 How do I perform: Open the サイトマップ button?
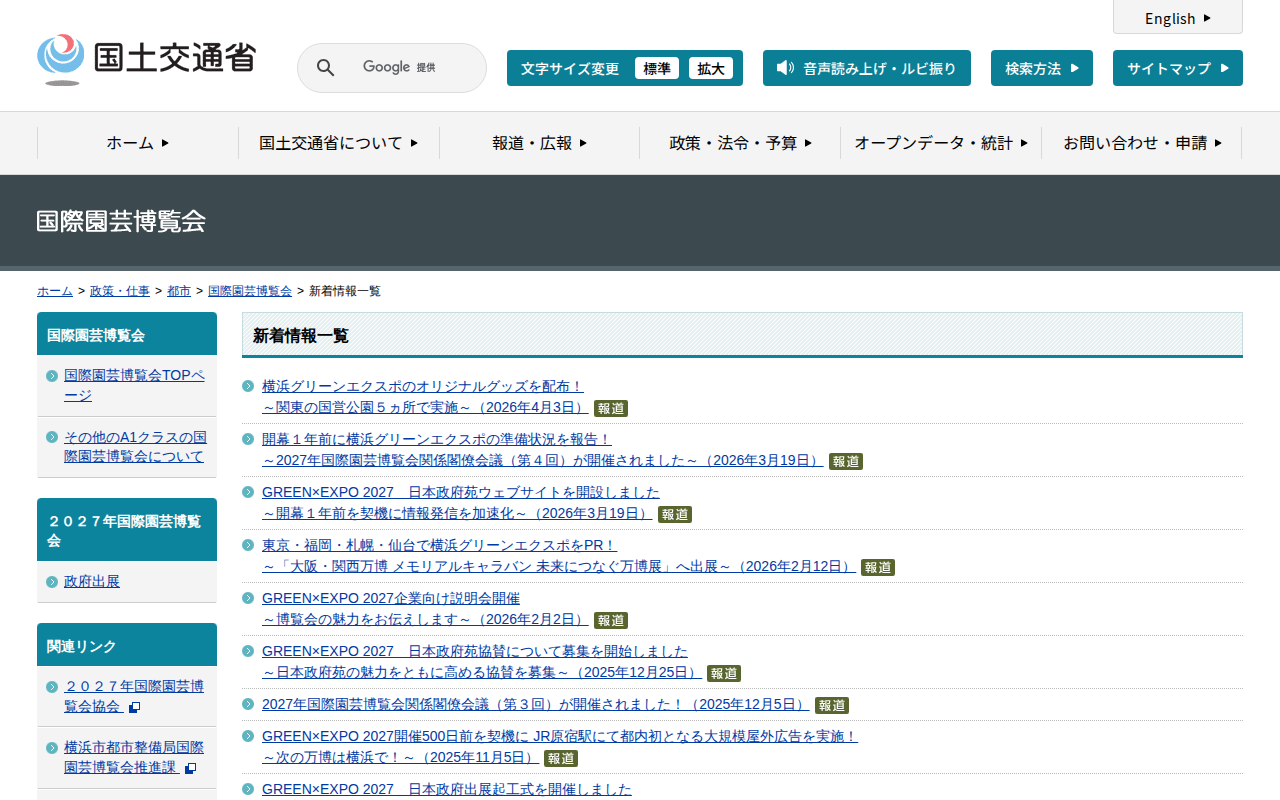point(1177,68)
